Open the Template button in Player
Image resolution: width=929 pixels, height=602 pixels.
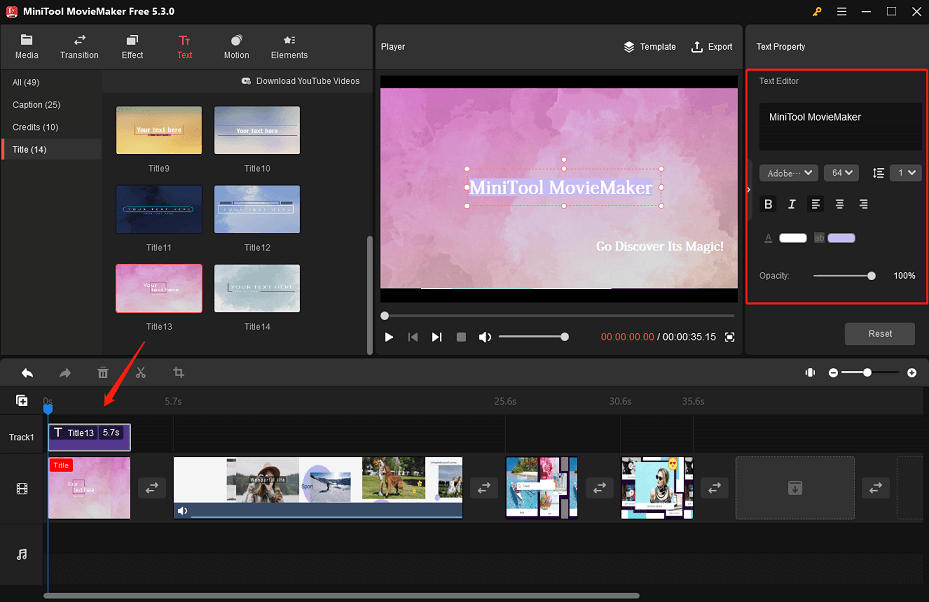[x=649, y=47]
